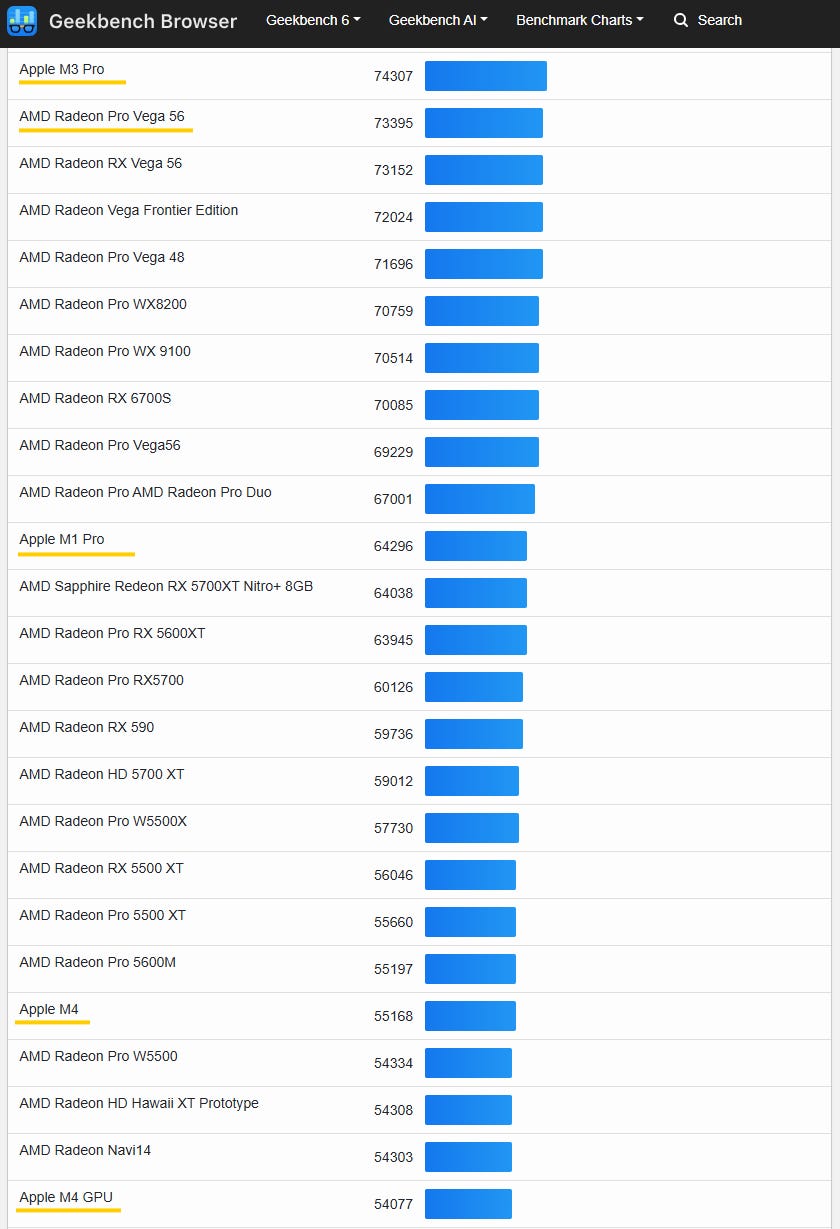Select the AMD Radeon Pro WX 9100 row
Image resolution: width=840 pixels, height=1229 pixels.
point(105,352)
